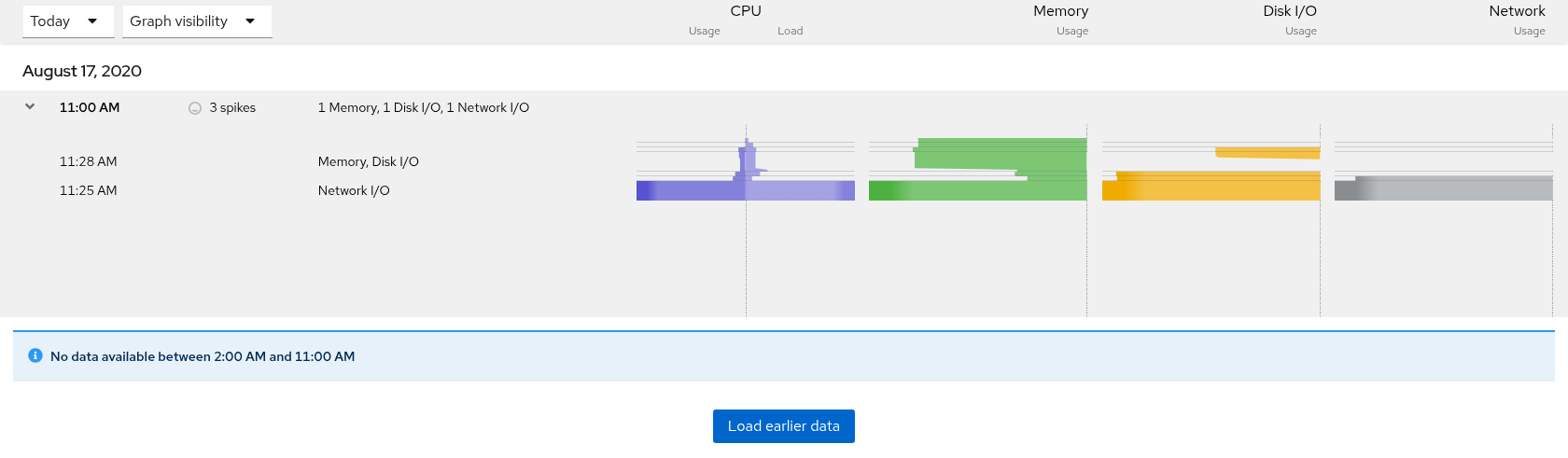This screenshot has width=1568, height=458.
Task: Click the info icon in no-data banner
Action: 35,355
